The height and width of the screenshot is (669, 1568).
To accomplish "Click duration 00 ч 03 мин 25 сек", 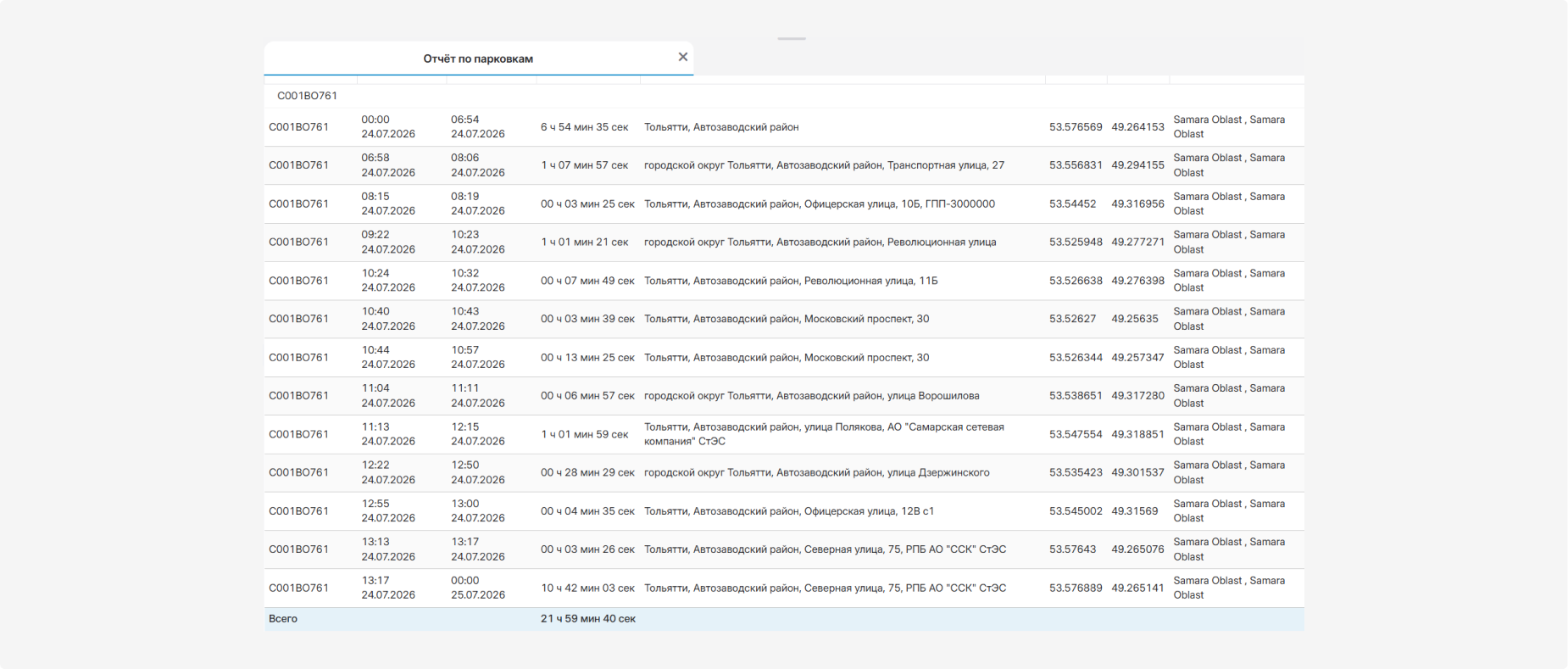I will 587,204.
